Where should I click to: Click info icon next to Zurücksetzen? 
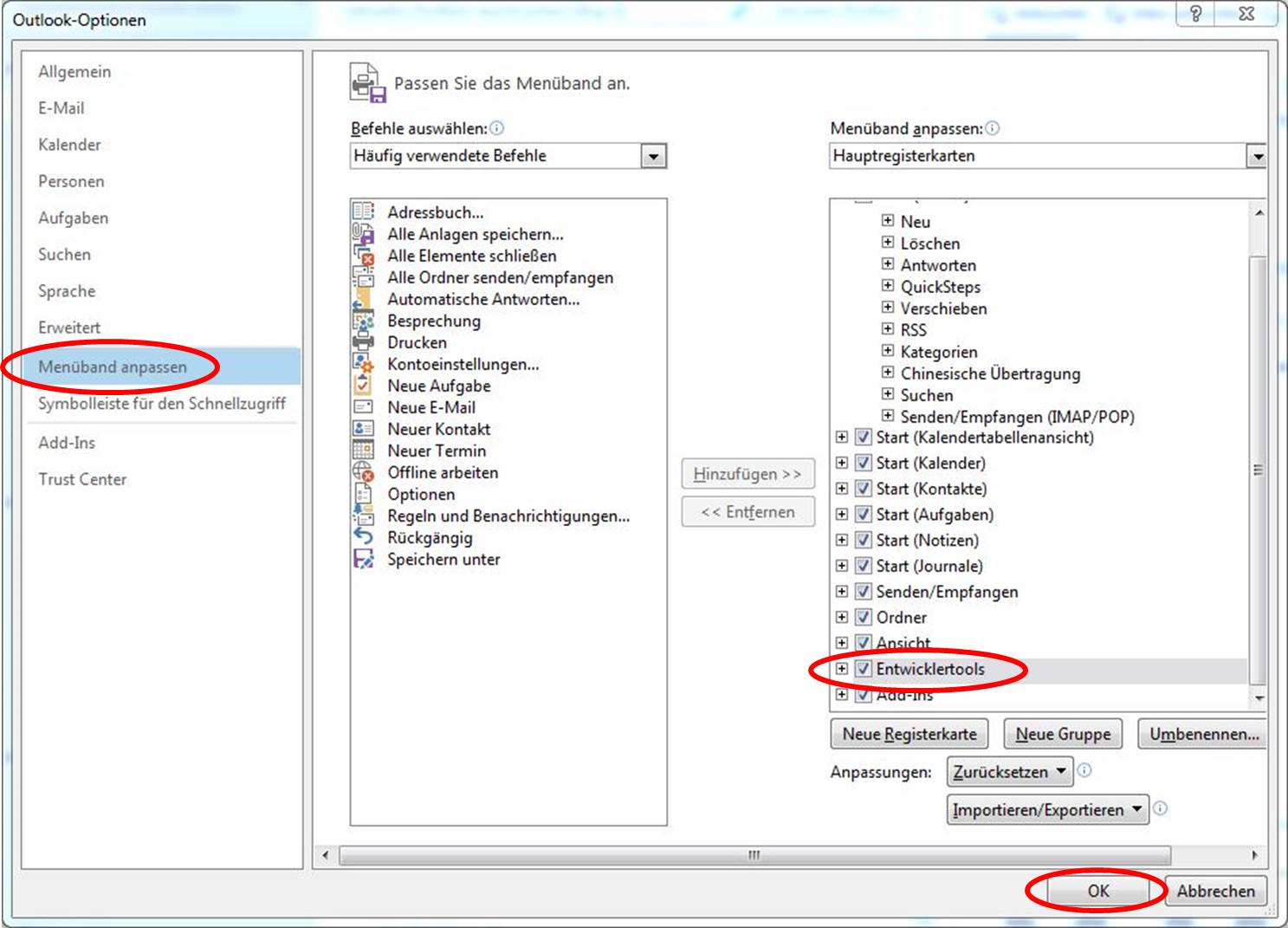[1084, 770]
